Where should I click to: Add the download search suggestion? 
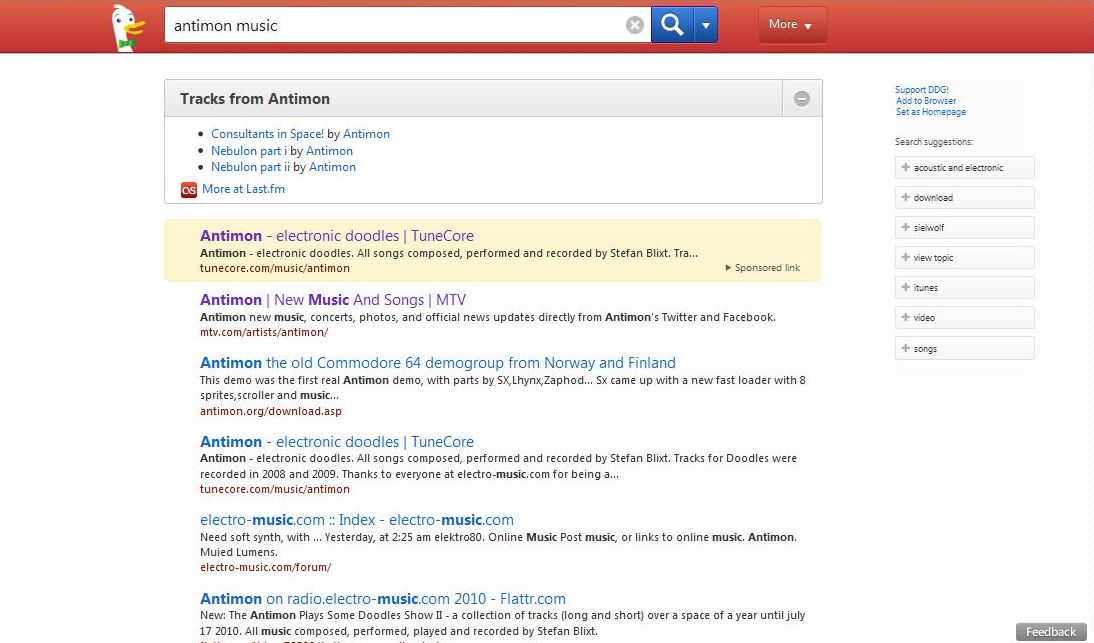[964, 197]
